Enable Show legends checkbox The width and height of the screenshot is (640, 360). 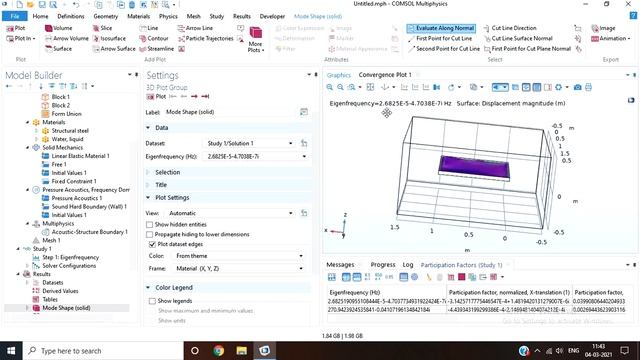[152, 301]
